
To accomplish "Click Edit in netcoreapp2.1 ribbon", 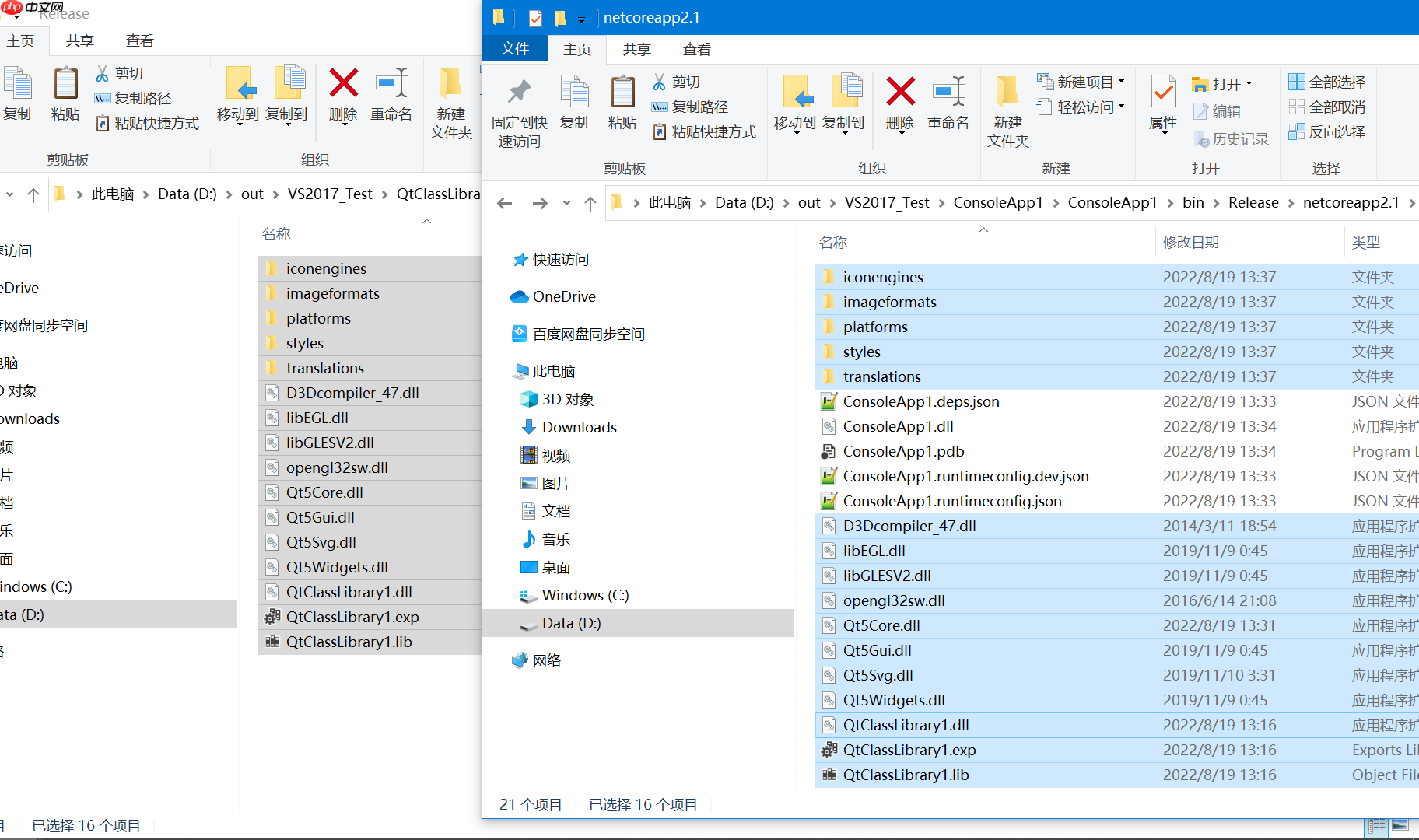I will coord(1217,111).
